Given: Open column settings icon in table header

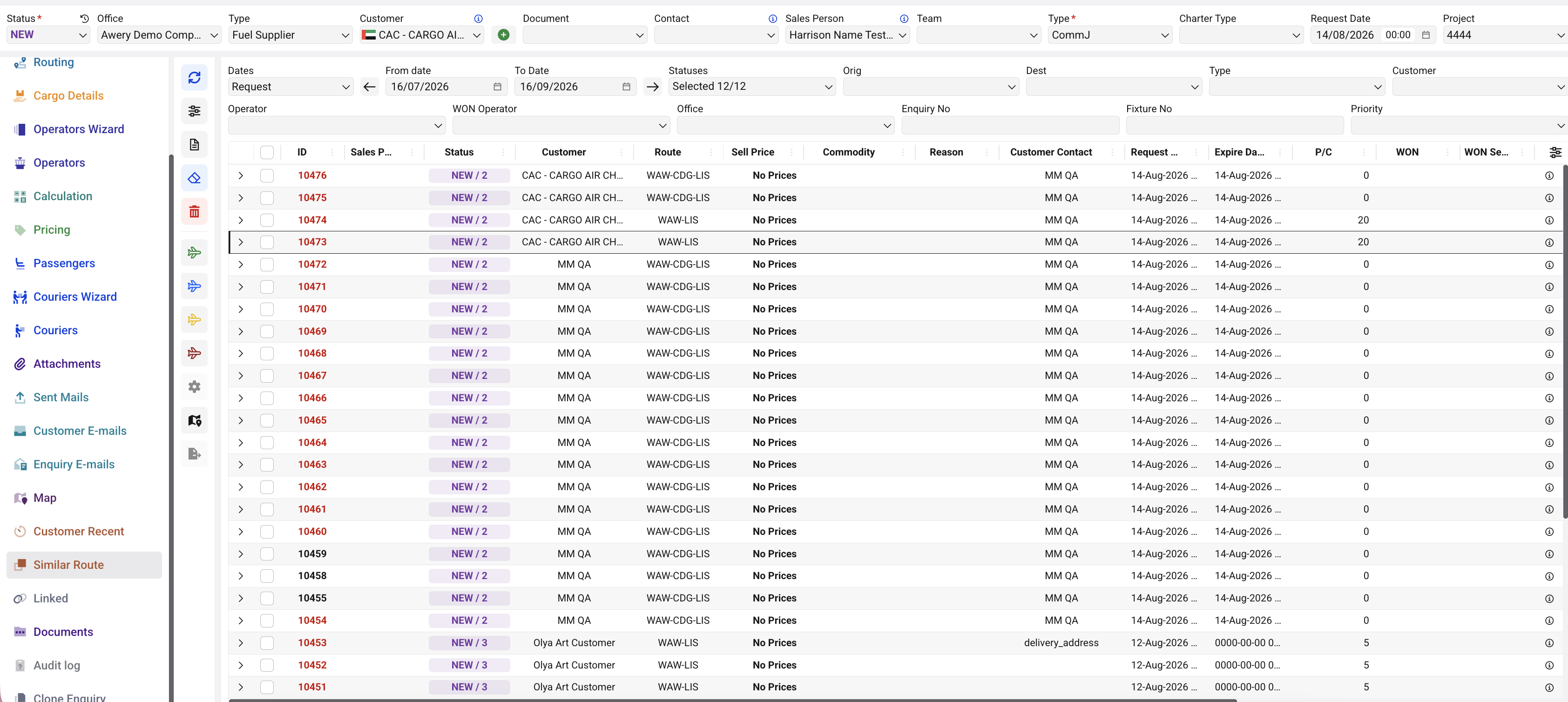Looking at the screenshot, I should coord(1555,152).
